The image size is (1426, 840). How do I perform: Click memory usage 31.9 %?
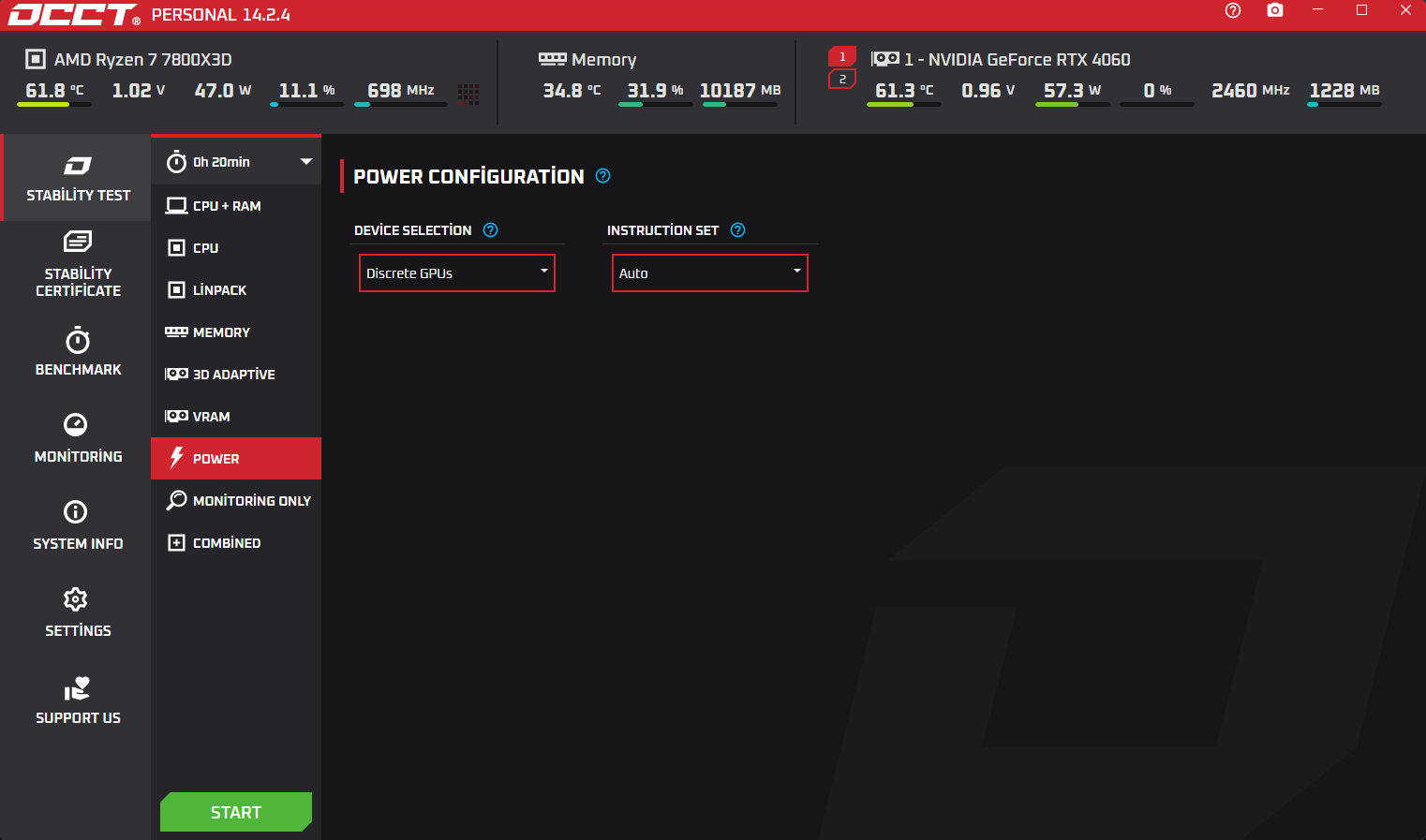coord(656,91)
